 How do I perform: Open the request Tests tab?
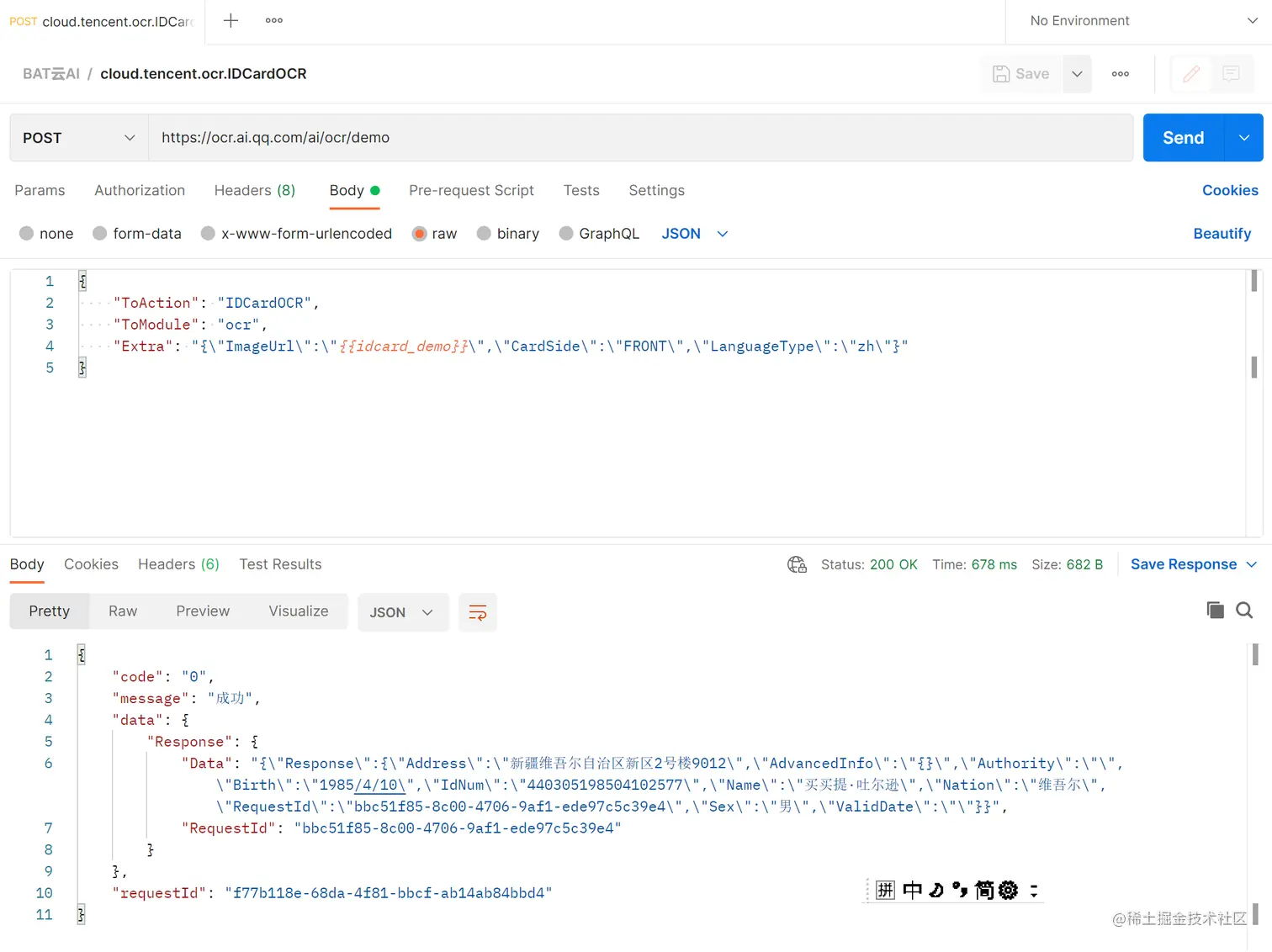tap(581, 190)
